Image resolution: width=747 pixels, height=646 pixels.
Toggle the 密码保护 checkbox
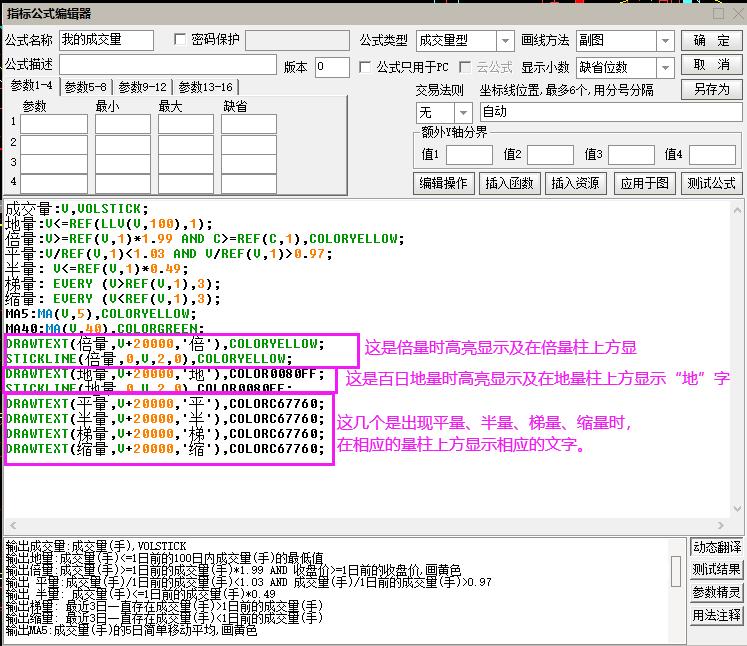point(180,39)
